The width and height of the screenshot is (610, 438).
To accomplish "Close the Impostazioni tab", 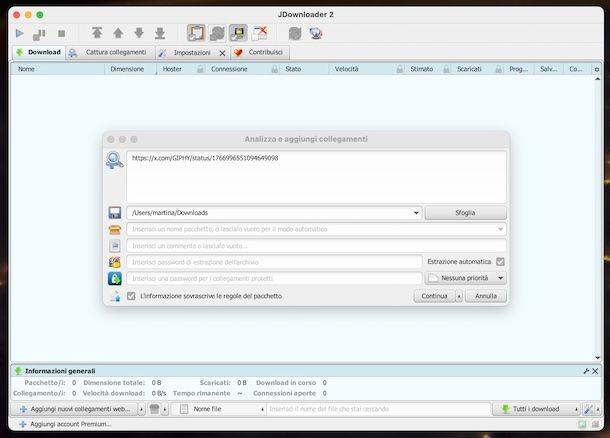I will [222, 53].
